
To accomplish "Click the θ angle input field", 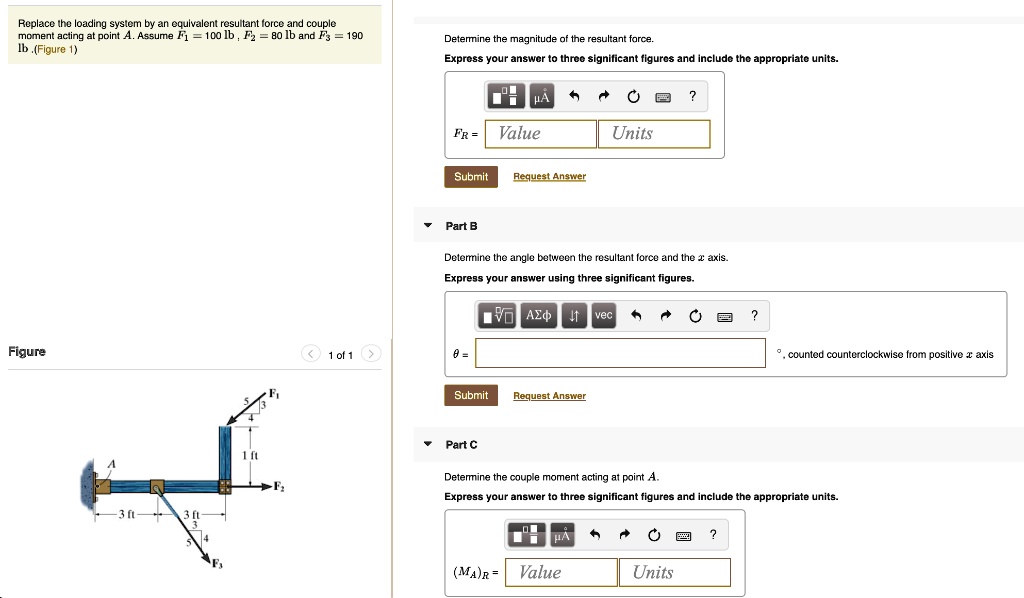I will point(620,353).
